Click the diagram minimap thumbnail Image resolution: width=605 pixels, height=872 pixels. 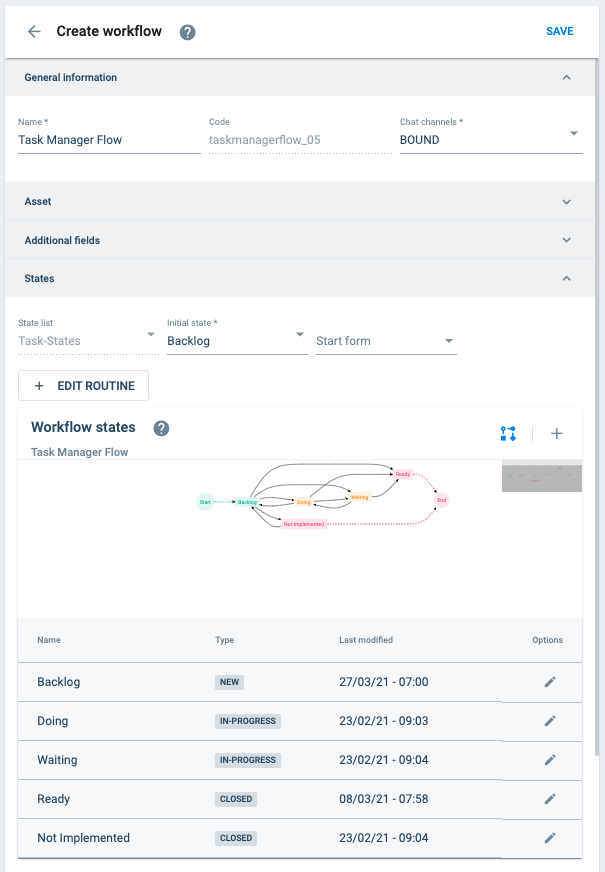pos(542,476)
